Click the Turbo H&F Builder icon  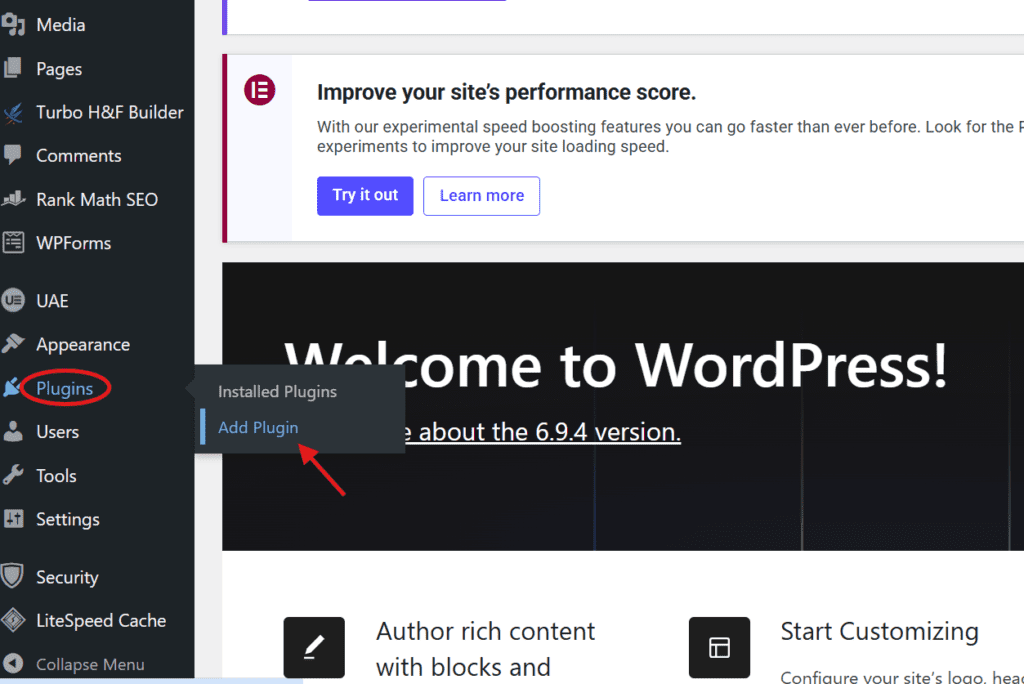point(13,112)
